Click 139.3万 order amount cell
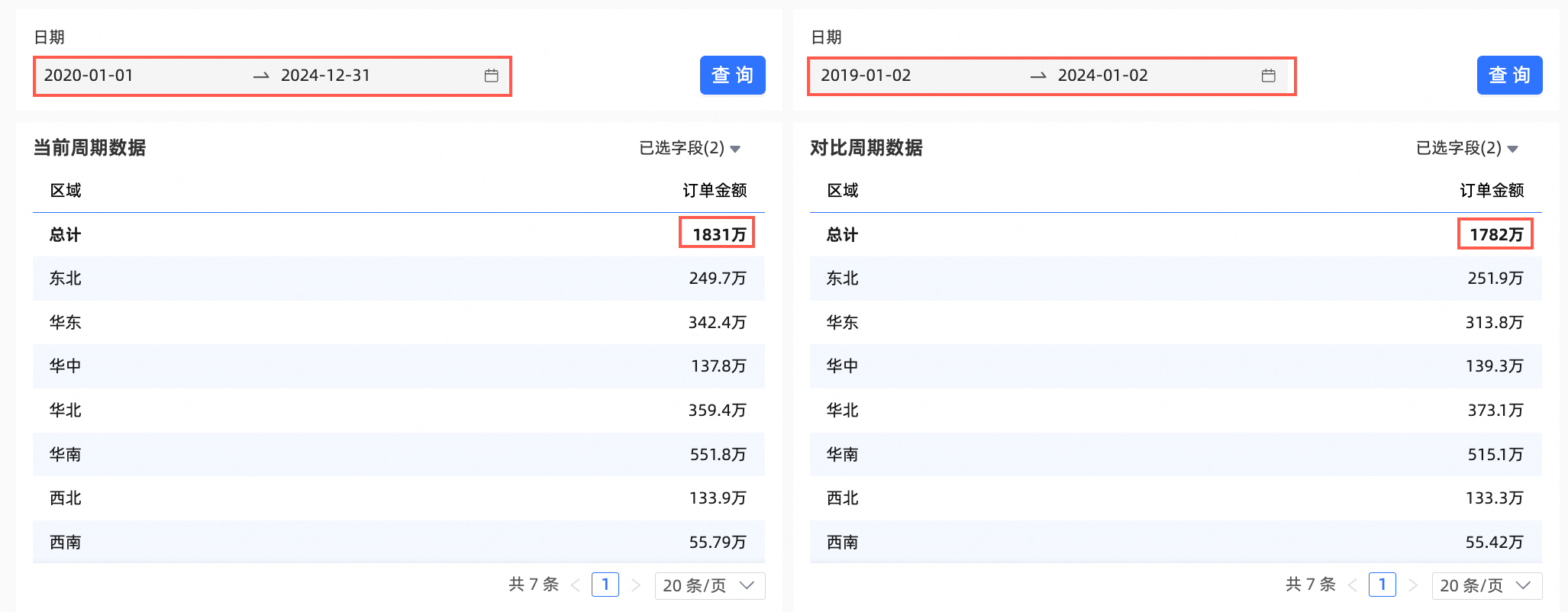The height and width of the screenshot is (612, 1568). click(1495, 366)
